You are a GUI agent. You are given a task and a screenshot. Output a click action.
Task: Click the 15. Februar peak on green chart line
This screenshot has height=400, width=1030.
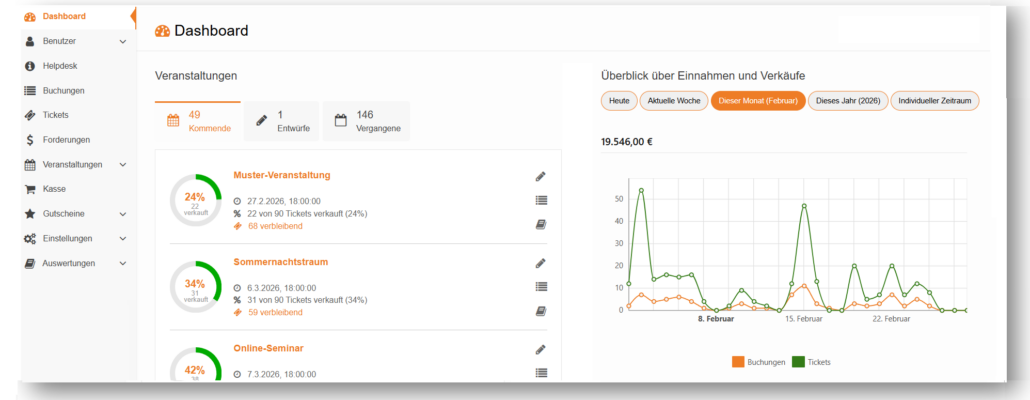(x=804, y=206)
